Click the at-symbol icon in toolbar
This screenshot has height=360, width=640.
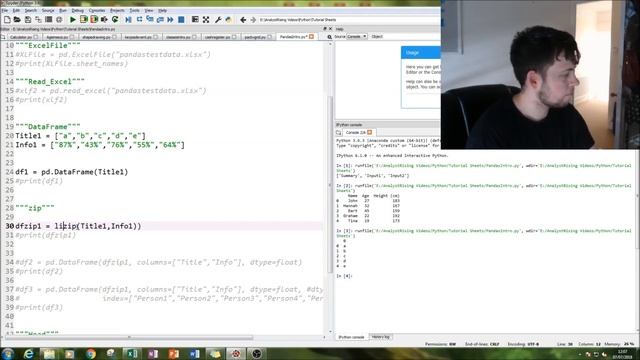click(x=59, y=20)
